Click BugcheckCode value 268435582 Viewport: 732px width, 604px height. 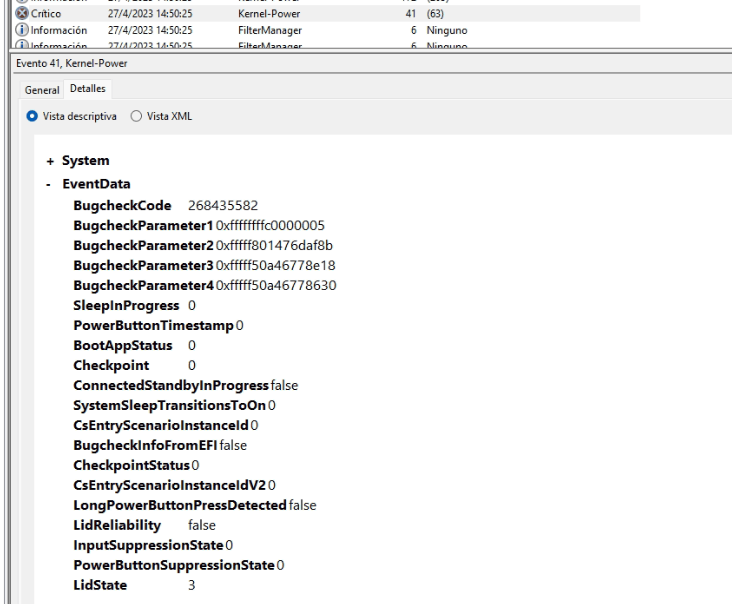click(223, 206)
